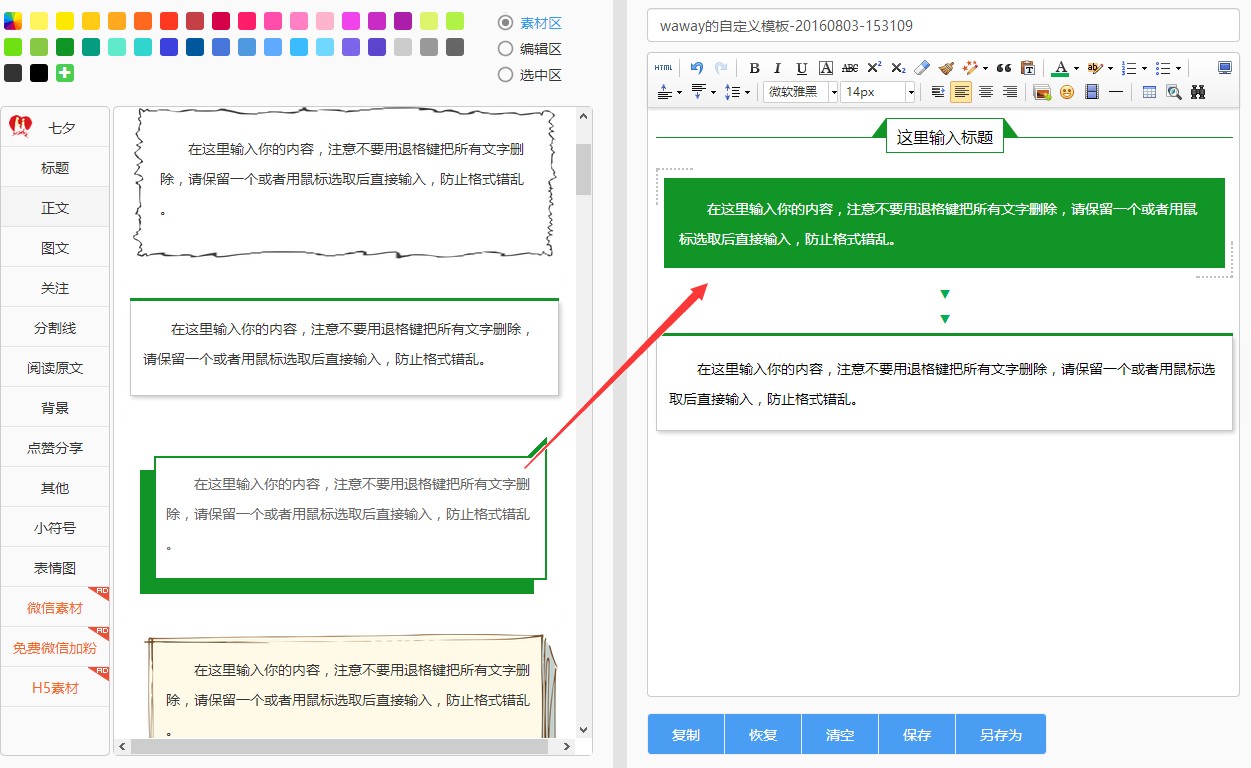Select the 编辑区 radio button
The image size is (1251, 768).
pyautogui.click(x=505, y=49)
